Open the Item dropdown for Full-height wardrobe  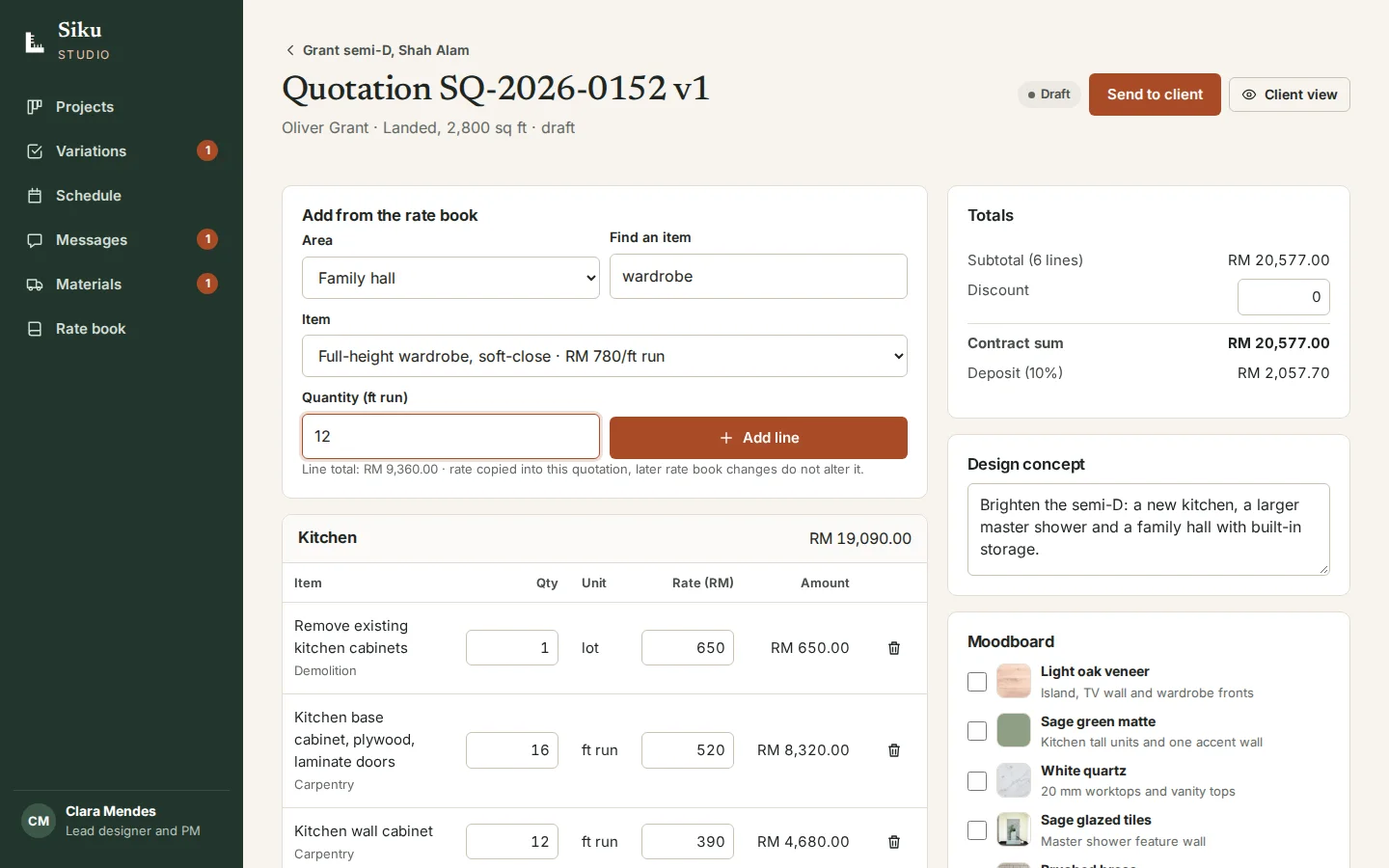pyautogui.click(x=605, y=356)
